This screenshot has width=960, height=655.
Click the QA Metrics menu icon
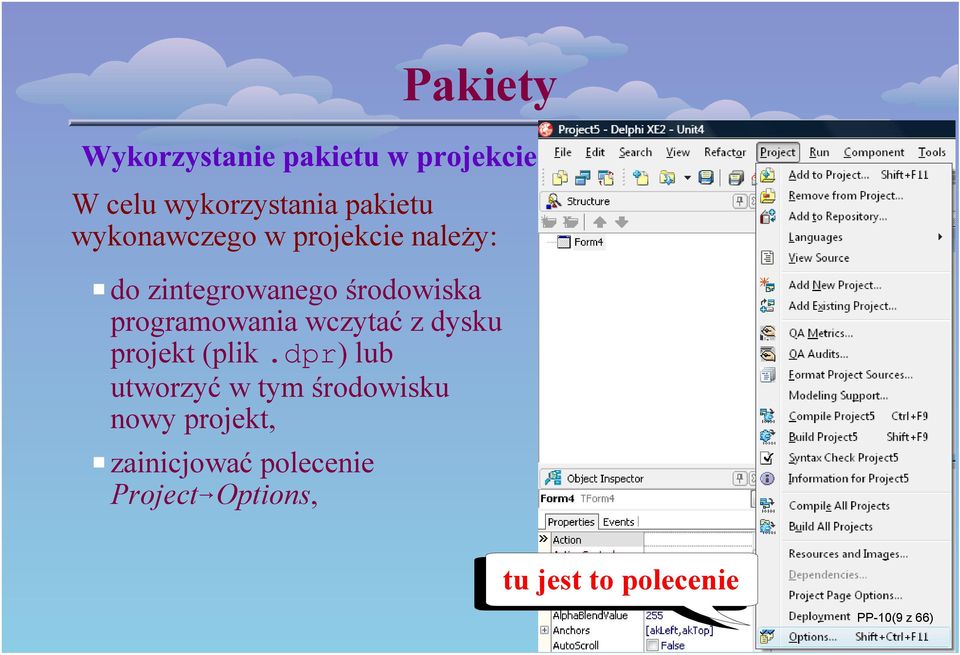(767, 333)
